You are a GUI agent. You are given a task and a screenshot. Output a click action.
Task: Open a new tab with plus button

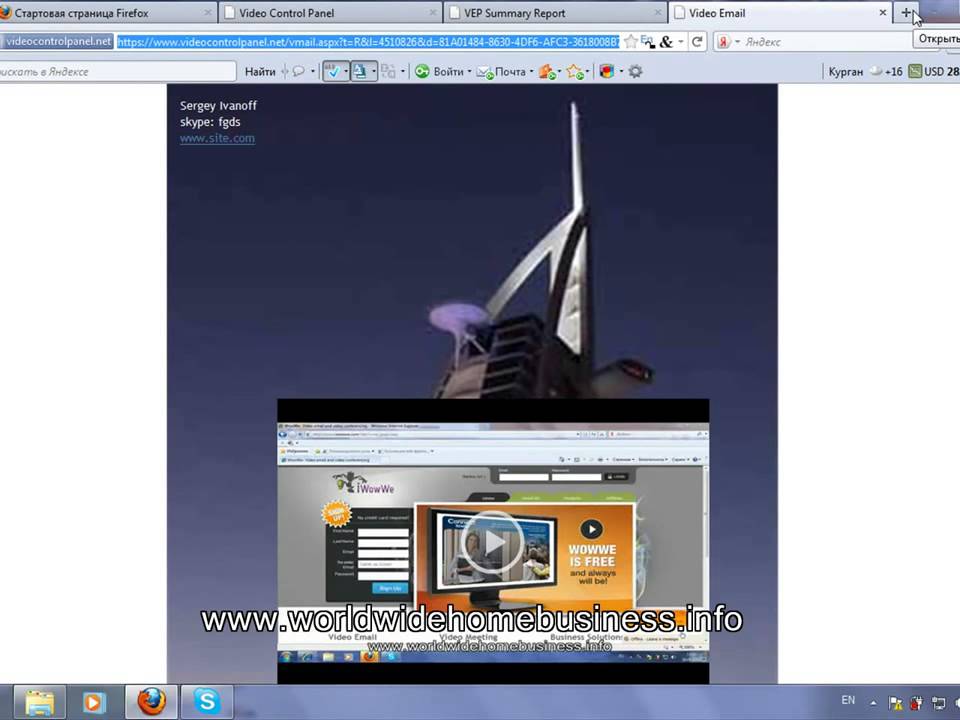(906, 13)
